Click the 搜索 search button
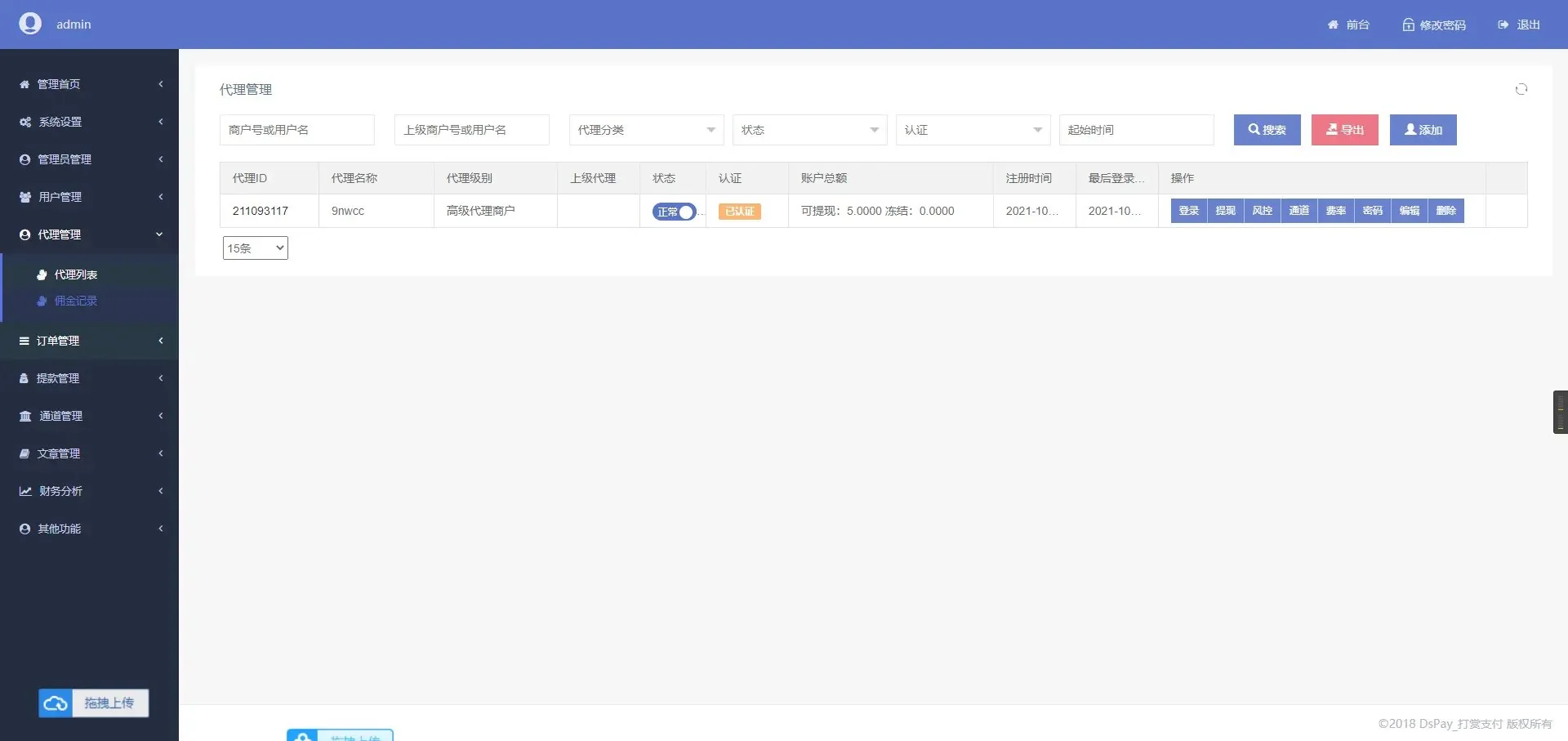The width and height of the screenshot is (1568, 741). pos(1267,130)
